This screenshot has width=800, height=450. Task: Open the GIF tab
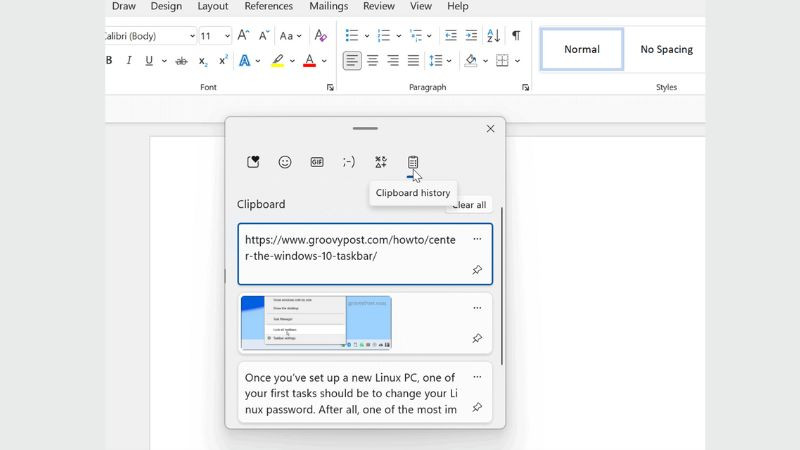[317, 162]
